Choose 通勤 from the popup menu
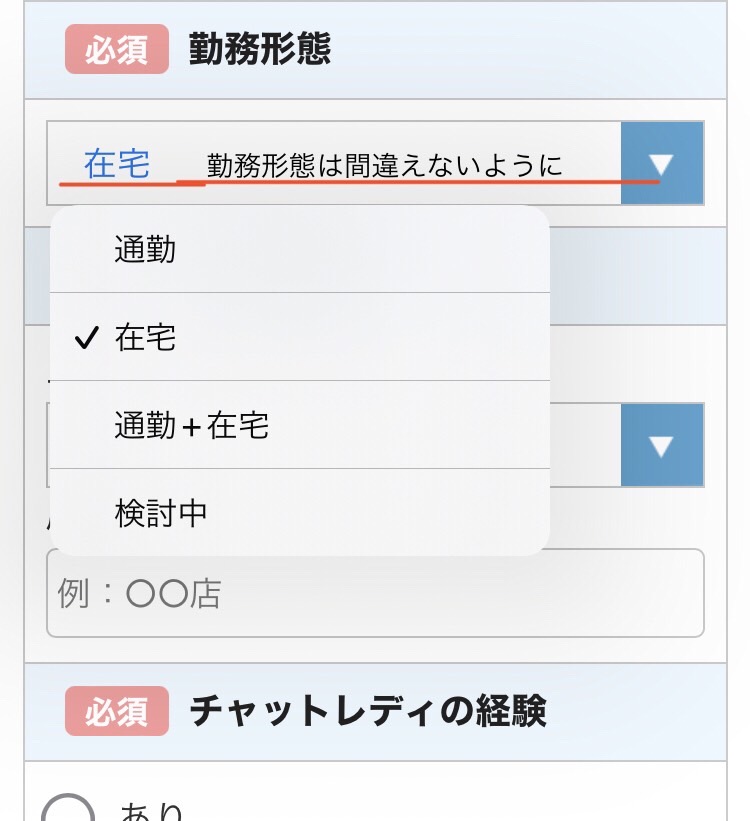Image resolution: width=750 pixels, height=821 pixels. tap(145, 250)
